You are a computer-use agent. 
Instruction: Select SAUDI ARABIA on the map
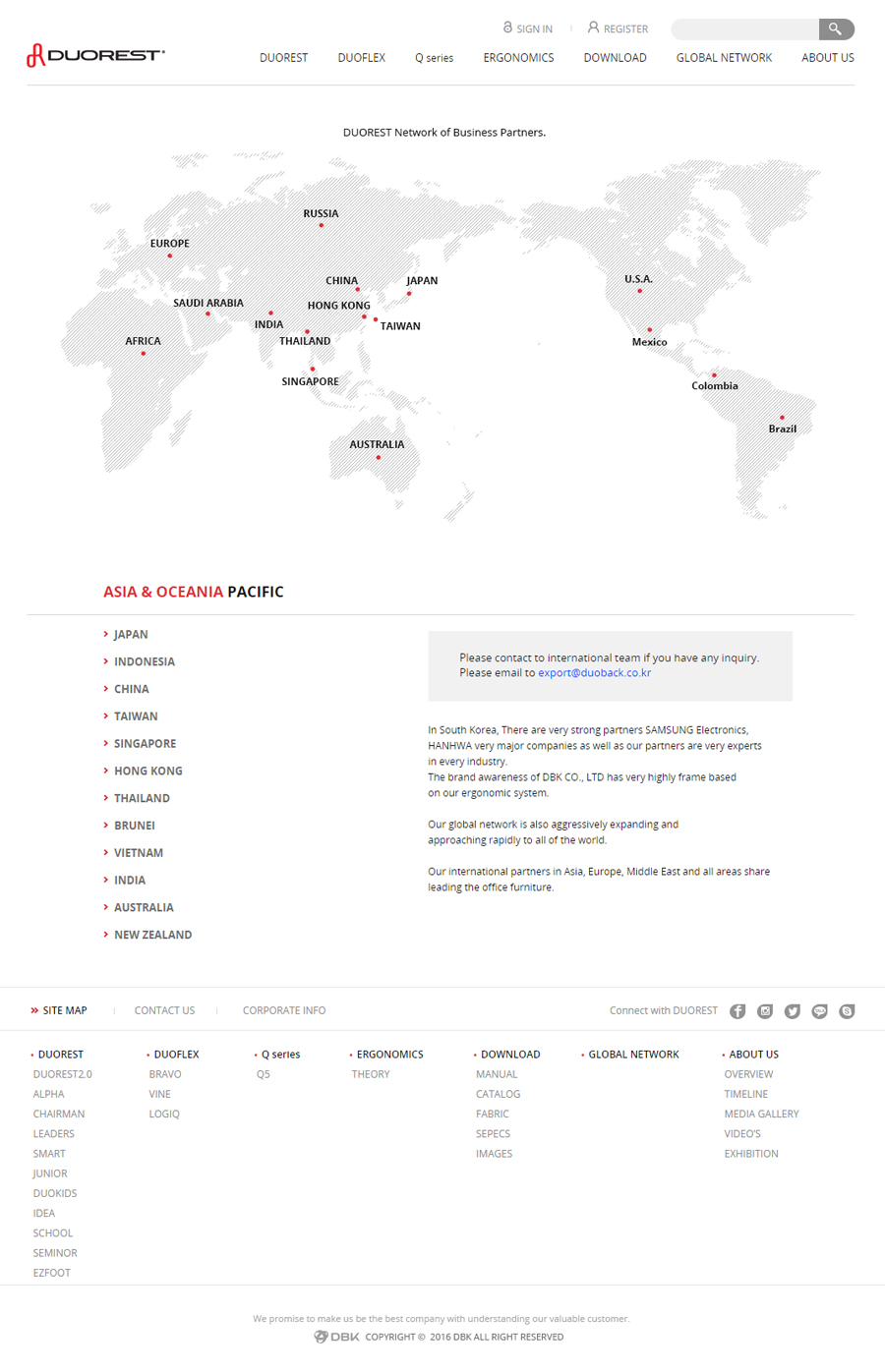(x=208, y=303)
